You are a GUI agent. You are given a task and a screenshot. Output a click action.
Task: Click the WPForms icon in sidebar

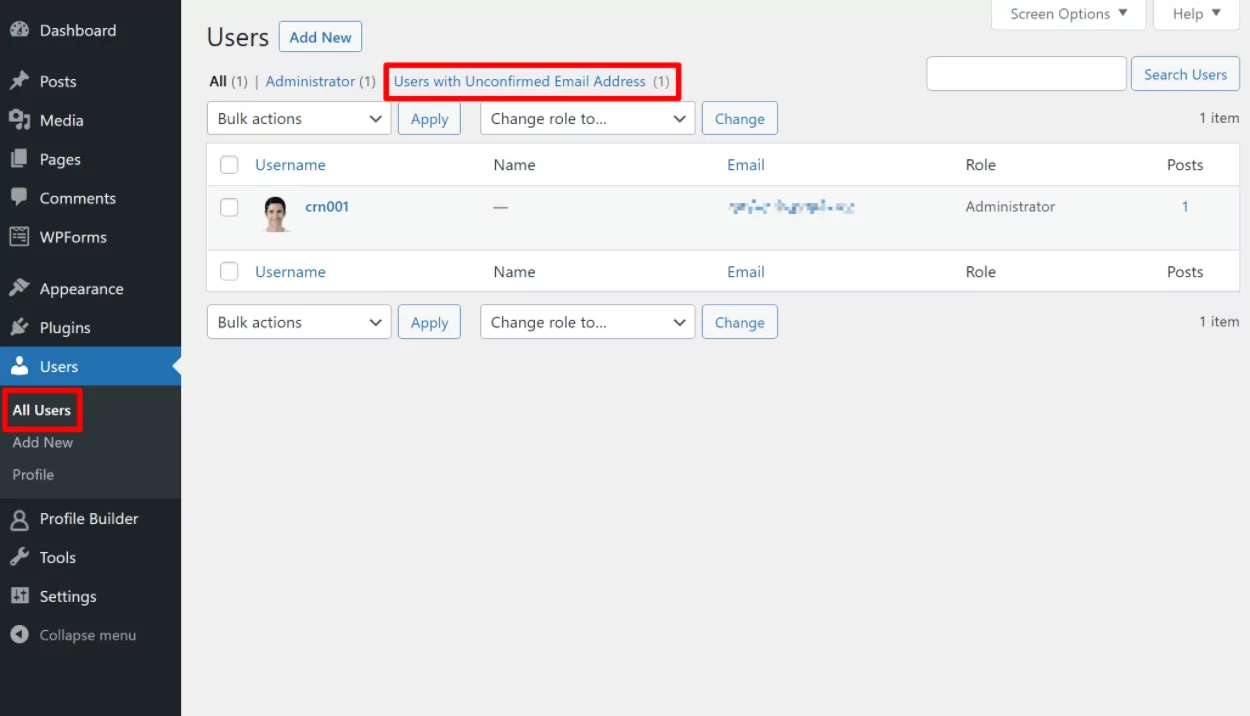(x=19, y=237)
